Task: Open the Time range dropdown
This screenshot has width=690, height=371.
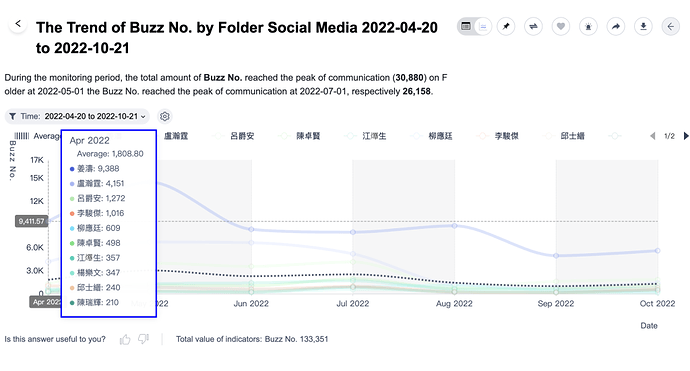Action: 77,116
